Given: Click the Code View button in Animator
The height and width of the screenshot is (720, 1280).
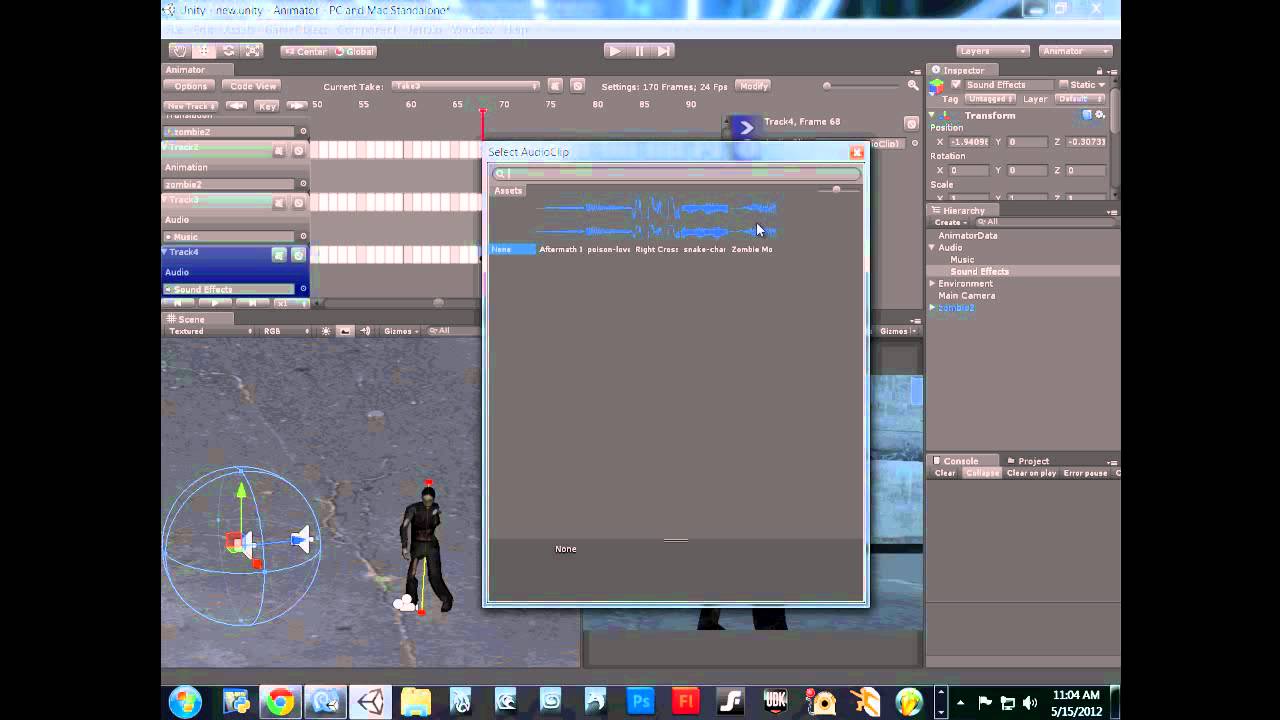Looking at the screenshot, I should click(251, 86).
